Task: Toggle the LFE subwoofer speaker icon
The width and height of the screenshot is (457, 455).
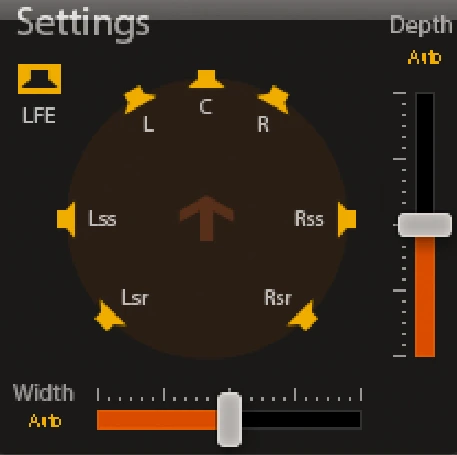Action: pyautogui.click(x=39, y=79)
